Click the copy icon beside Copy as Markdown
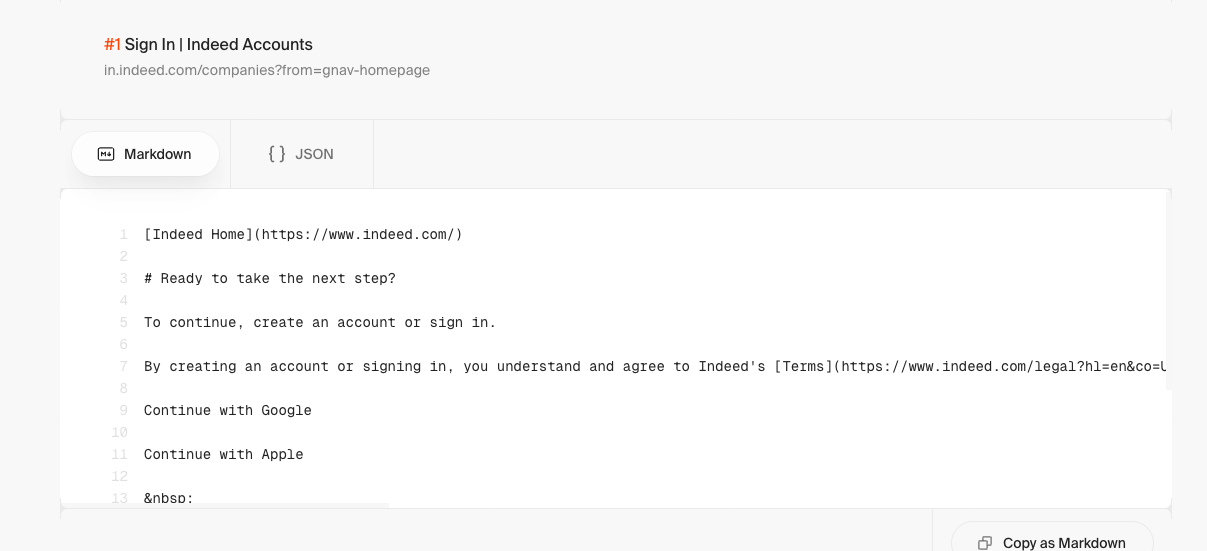Screen dimensions: 1207x551 tap(985, 543)
